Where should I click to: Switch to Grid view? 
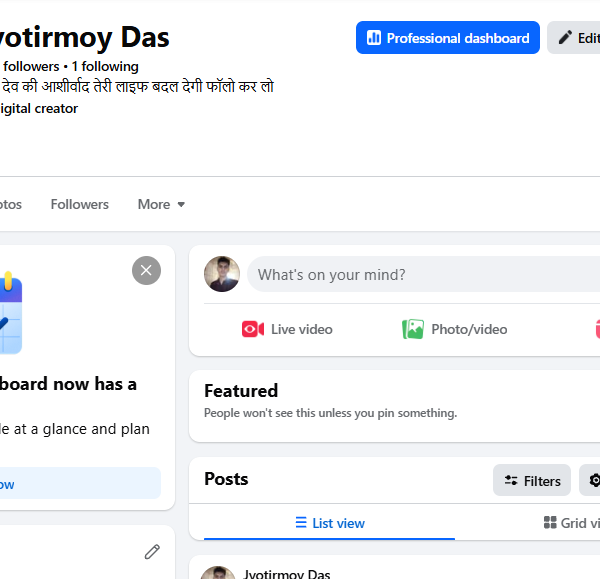572,523
